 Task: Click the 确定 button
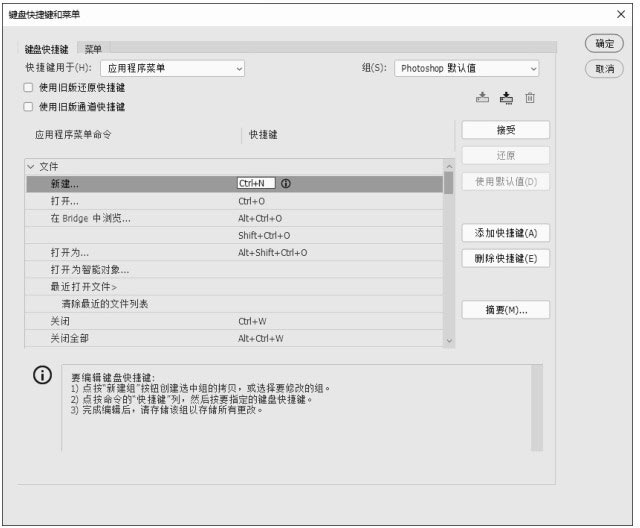[x=604, y=44]
